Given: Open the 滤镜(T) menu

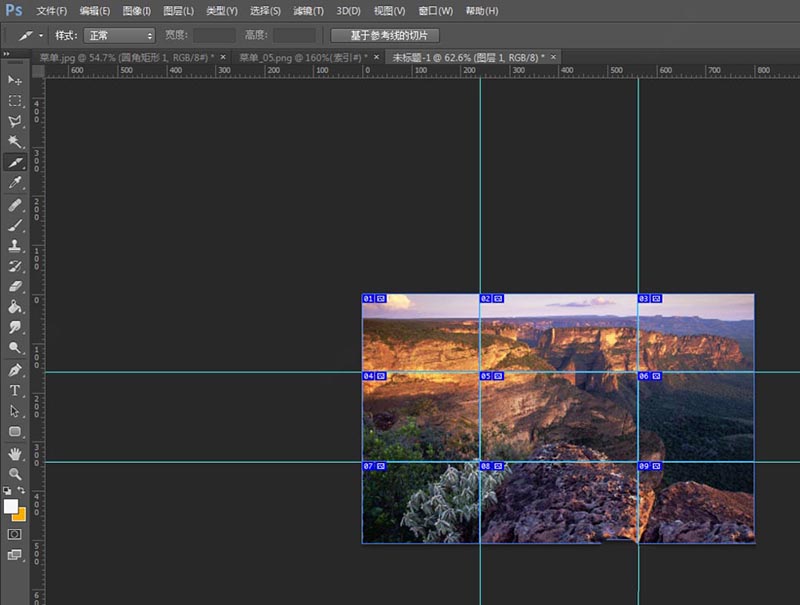Looking at the screenshot, I should coord(308,11).
